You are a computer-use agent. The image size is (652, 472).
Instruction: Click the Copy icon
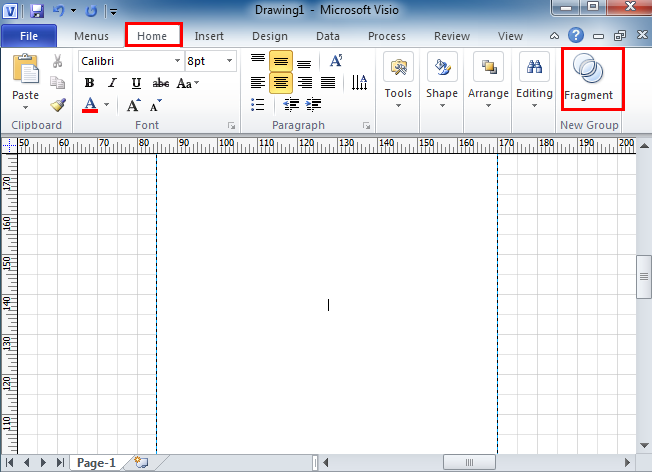[x=57, y=82]
